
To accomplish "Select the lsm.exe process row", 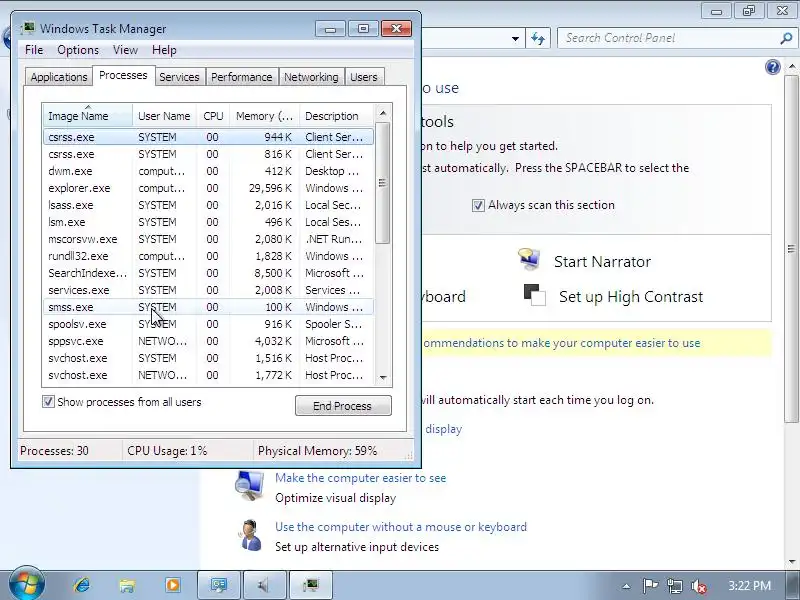I will (208, 222).
